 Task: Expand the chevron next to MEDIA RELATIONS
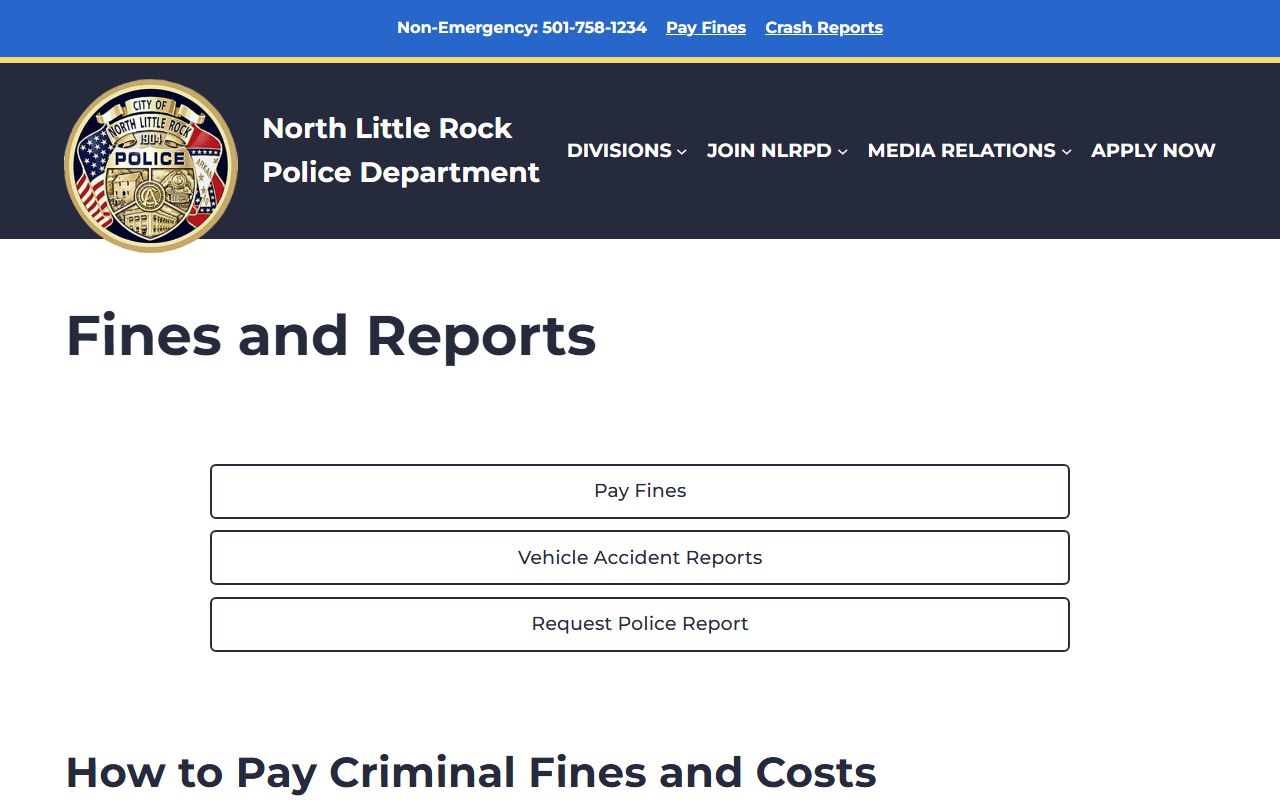point(1066,152)
